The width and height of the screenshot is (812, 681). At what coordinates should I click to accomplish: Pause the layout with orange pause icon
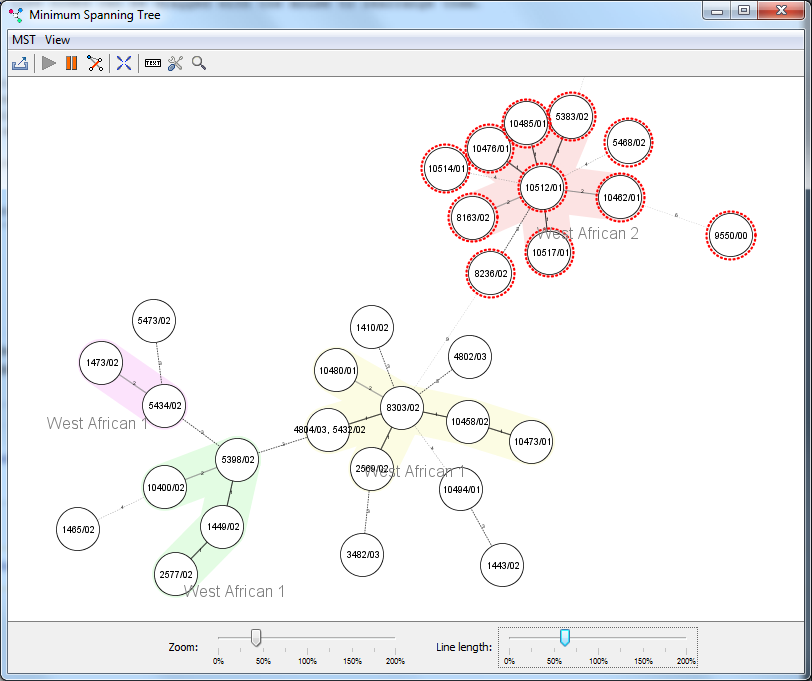tap(72, 63)
